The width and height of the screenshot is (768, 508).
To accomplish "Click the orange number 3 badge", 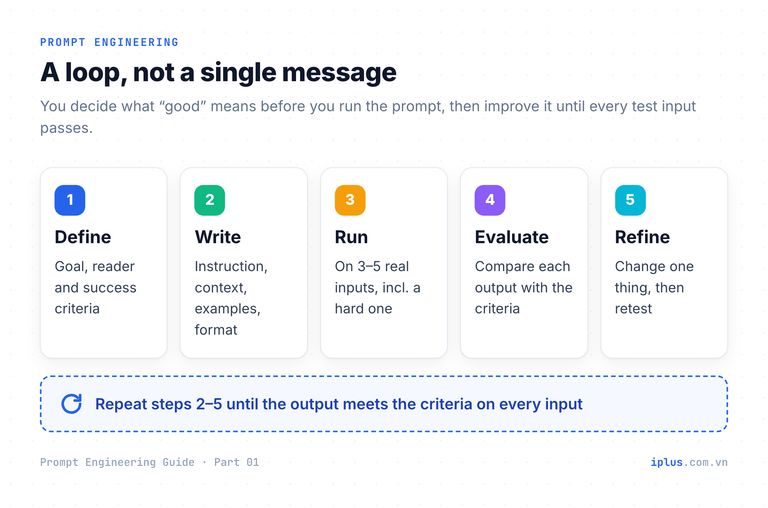I will (350, 200).
